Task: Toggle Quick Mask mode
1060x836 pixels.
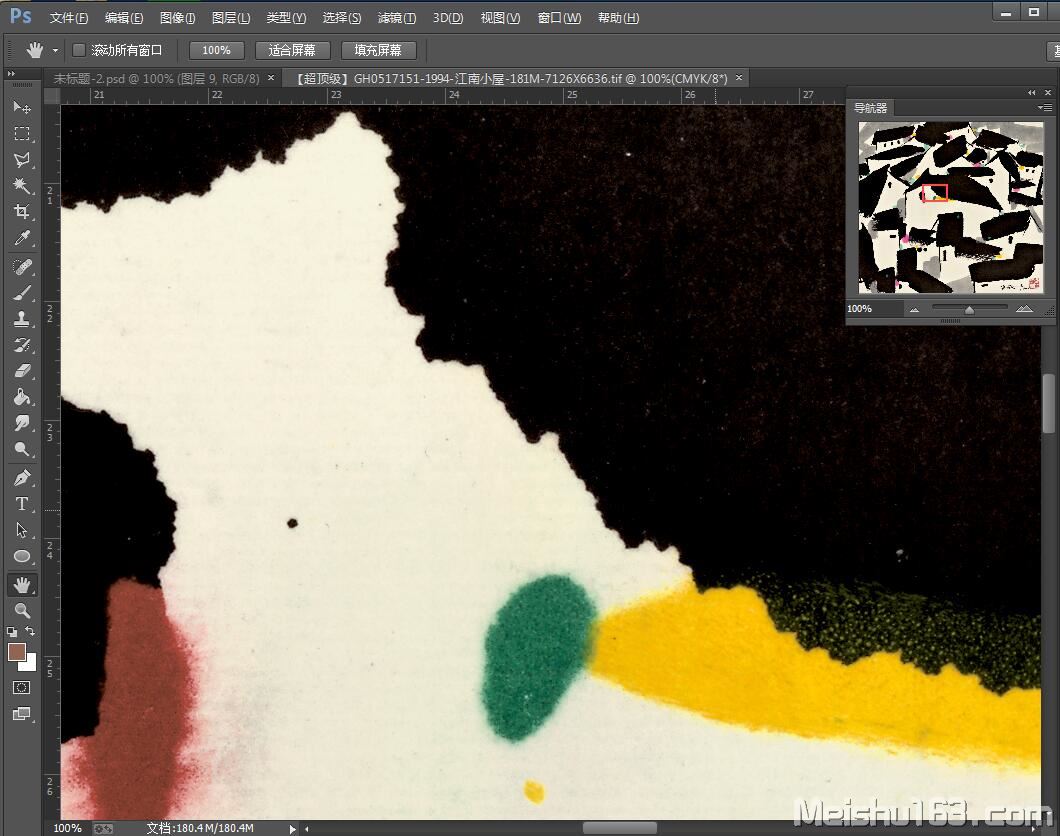Action: 22,688
